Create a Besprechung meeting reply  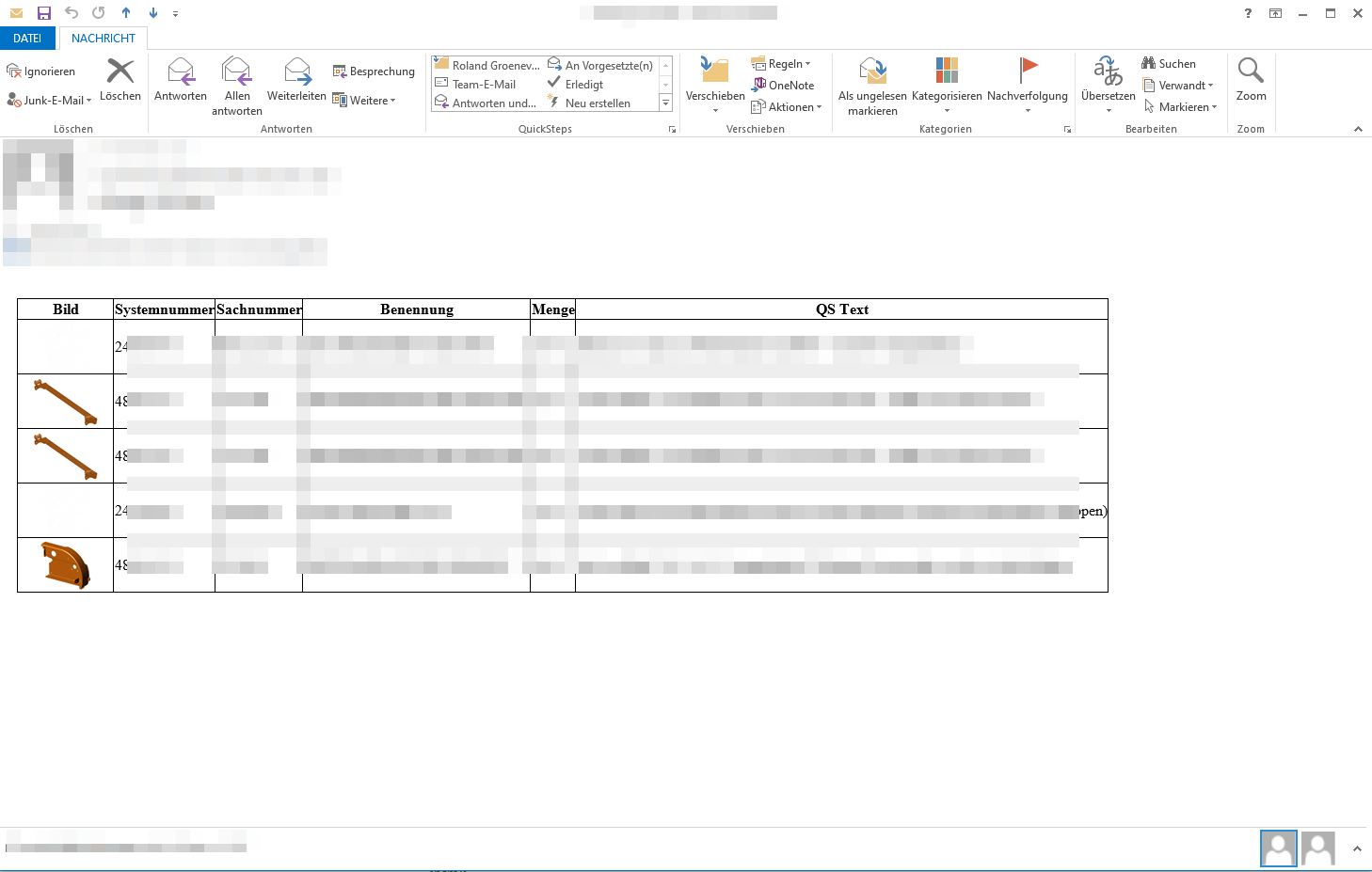coord(374,71)
